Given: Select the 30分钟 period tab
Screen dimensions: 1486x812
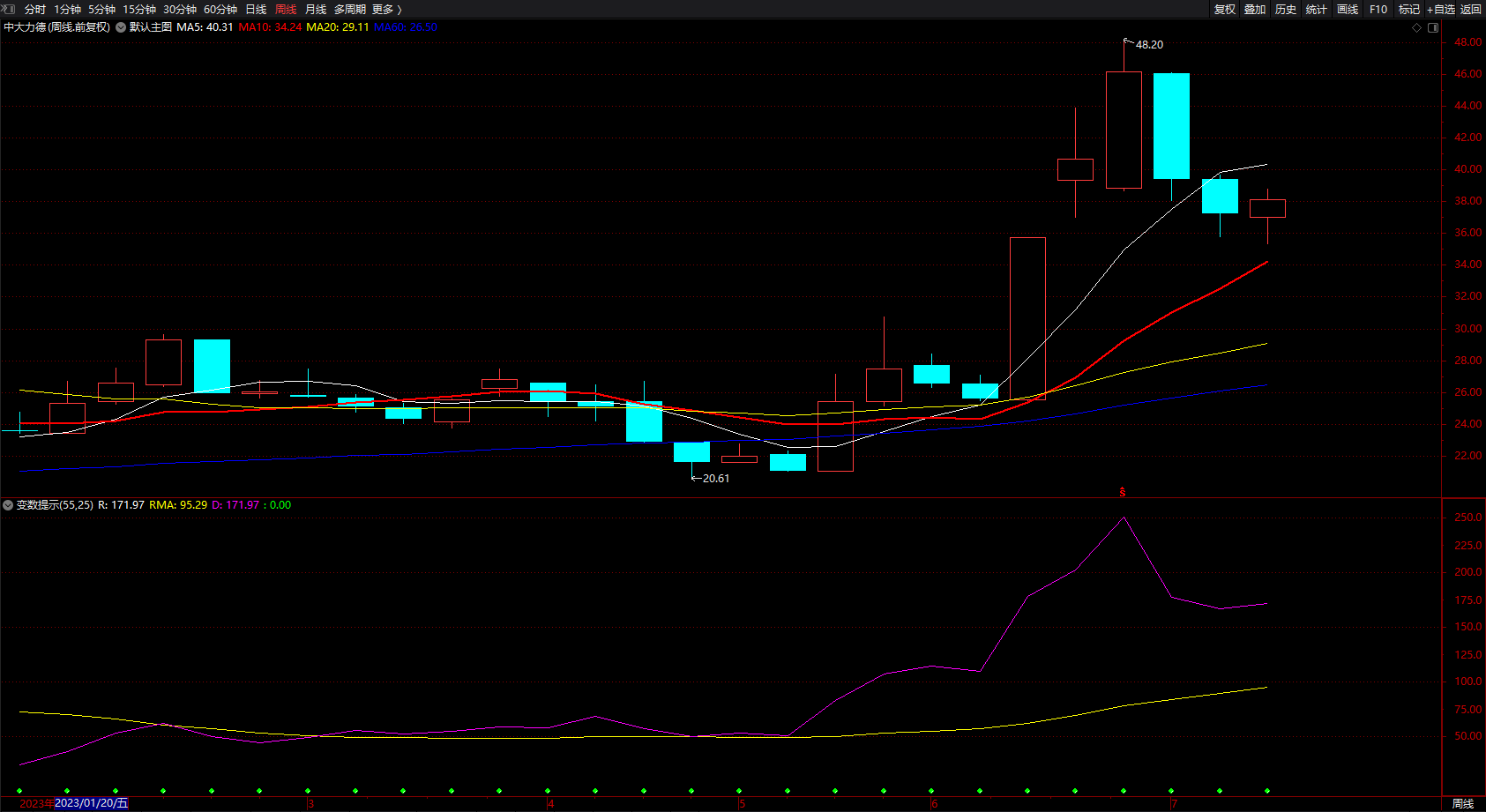Looking at the screenshot, I should click(180, 9).
